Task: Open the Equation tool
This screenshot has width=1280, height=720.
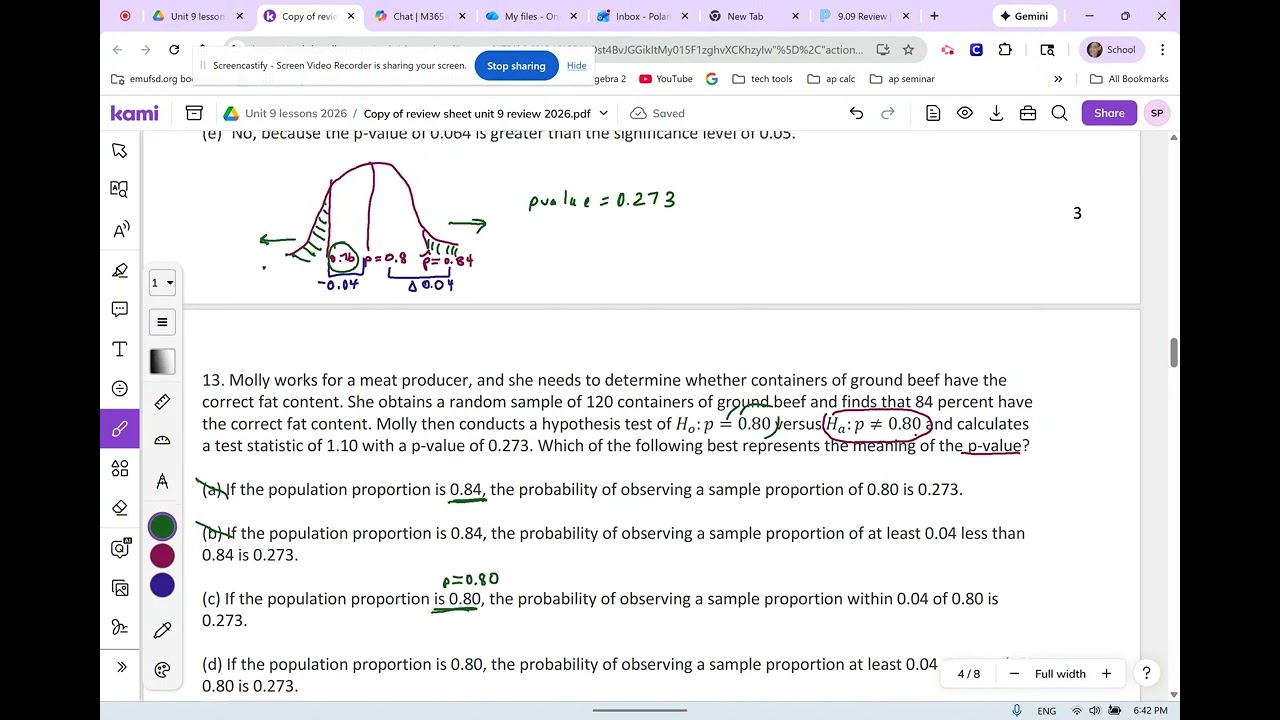Action: click(x=120, y=388)
